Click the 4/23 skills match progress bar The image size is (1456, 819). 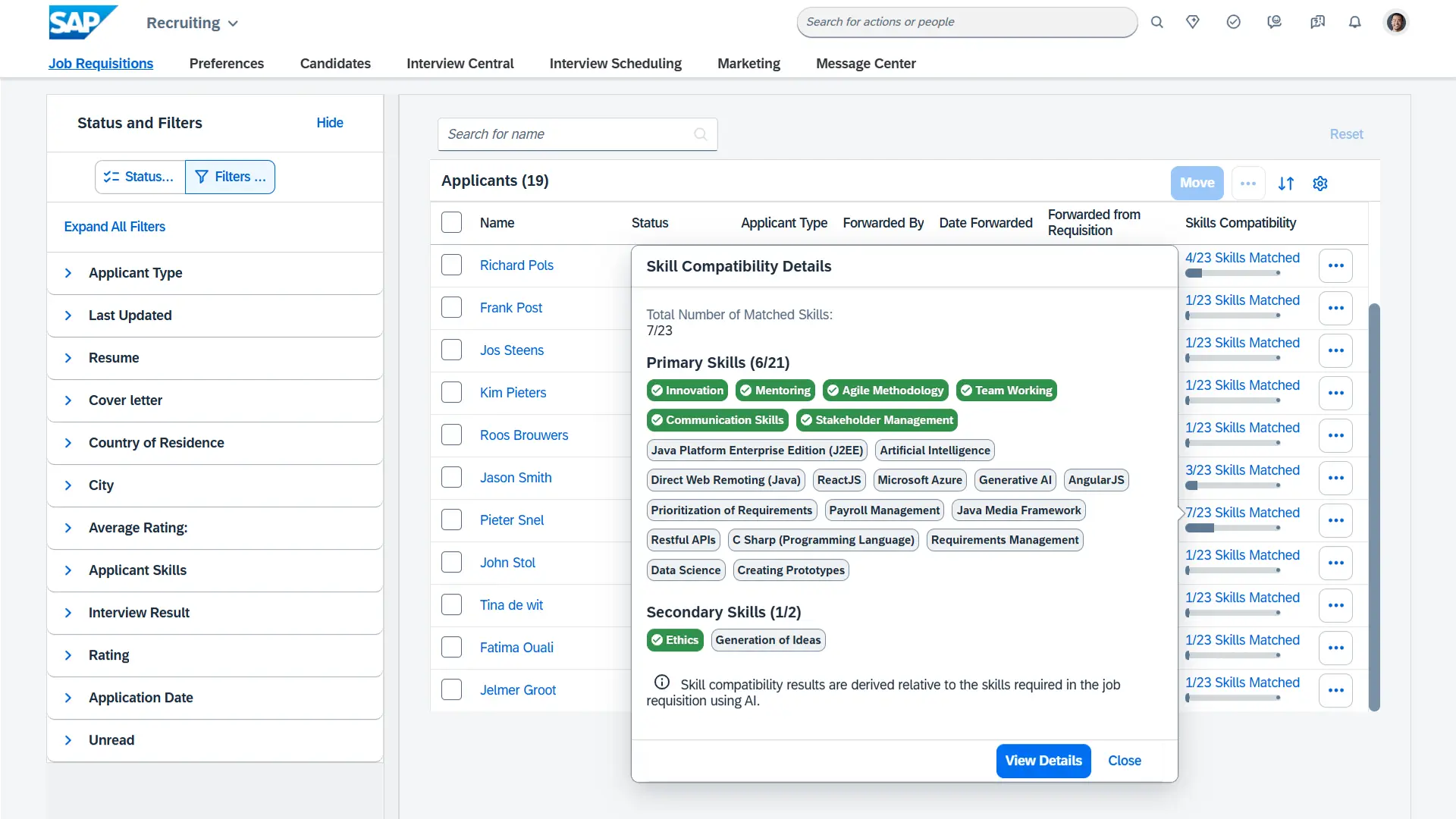pos(1233,273)
